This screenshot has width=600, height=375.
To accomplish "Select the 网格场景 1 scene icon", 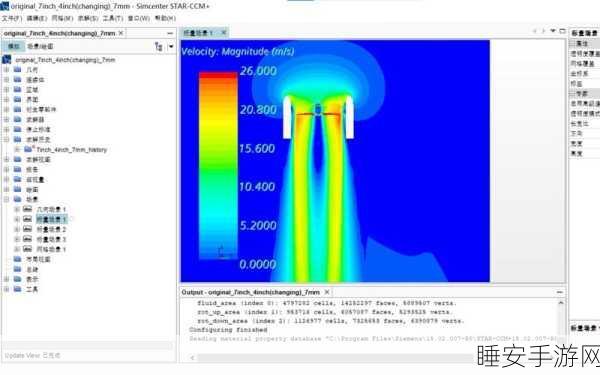I will coord(28,249).
